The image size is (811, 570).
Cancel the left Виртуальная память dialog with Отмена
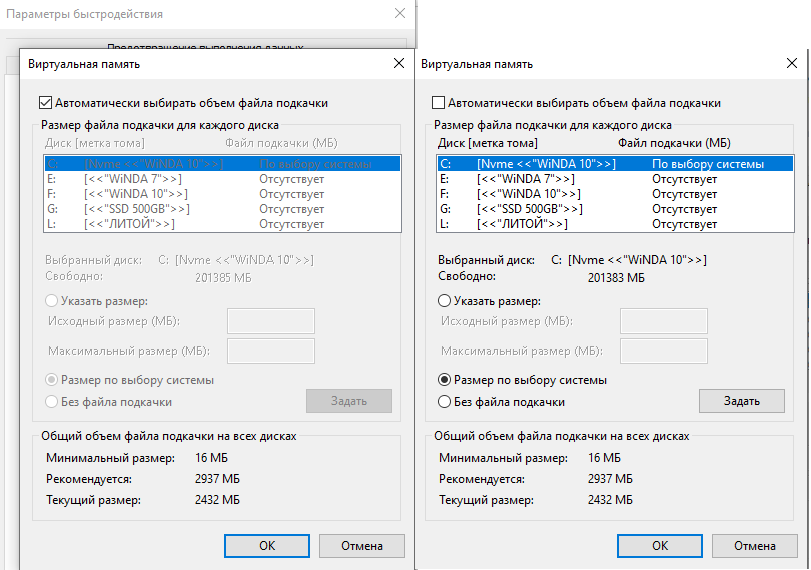coord(362,546)
